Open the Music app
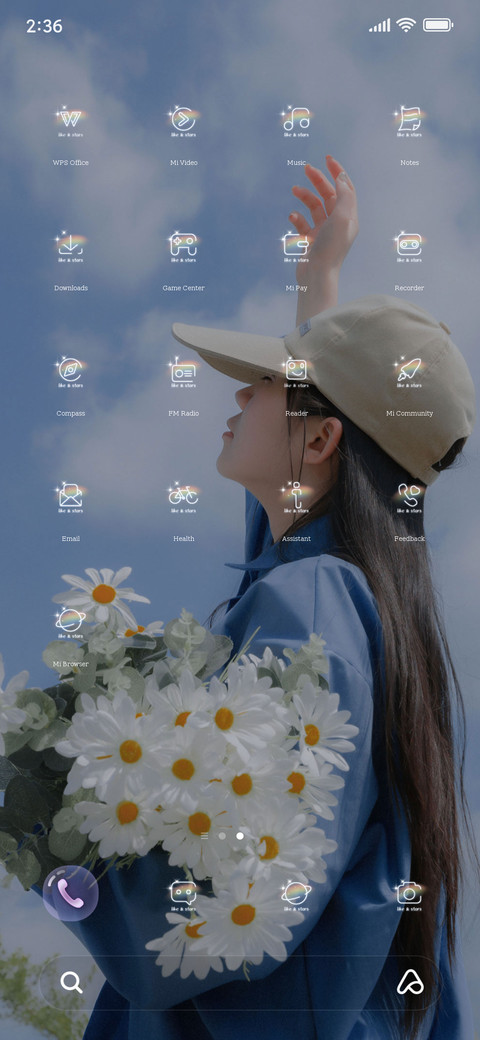Image resolution: width=480 pixels, height=1040 pixels. (x=296, y=123)
